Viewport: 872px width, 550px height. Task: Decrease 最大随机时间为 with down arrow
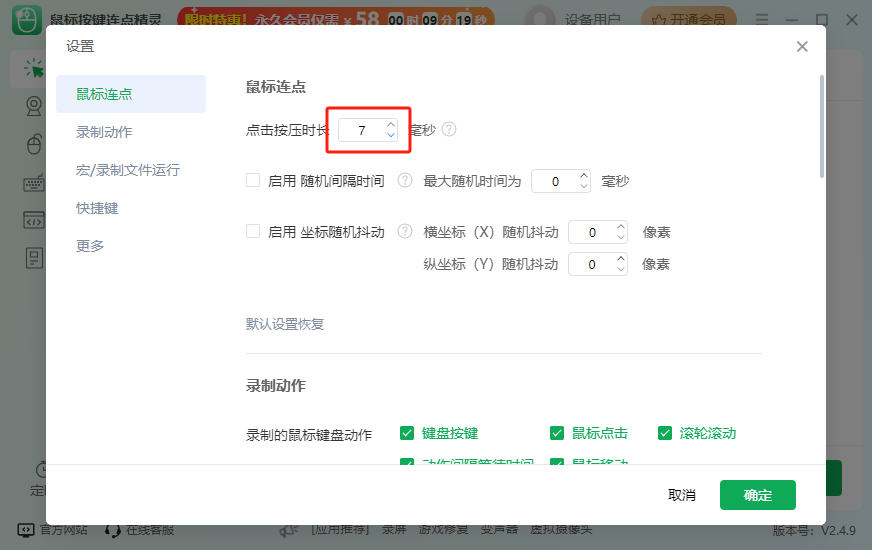[583, 186]
